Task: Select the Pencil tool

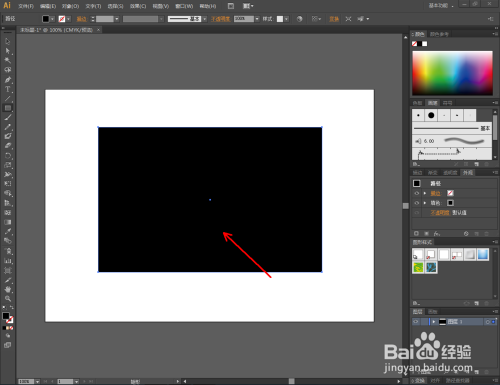Action: (x=8, y=127)
